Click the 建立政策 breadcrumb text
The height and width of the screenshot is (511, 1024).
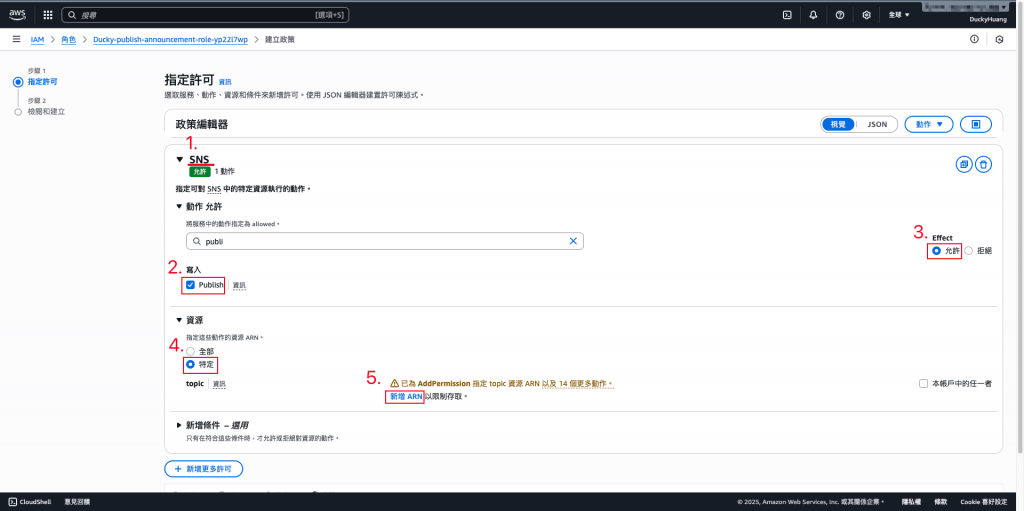[x=280, y=40]
